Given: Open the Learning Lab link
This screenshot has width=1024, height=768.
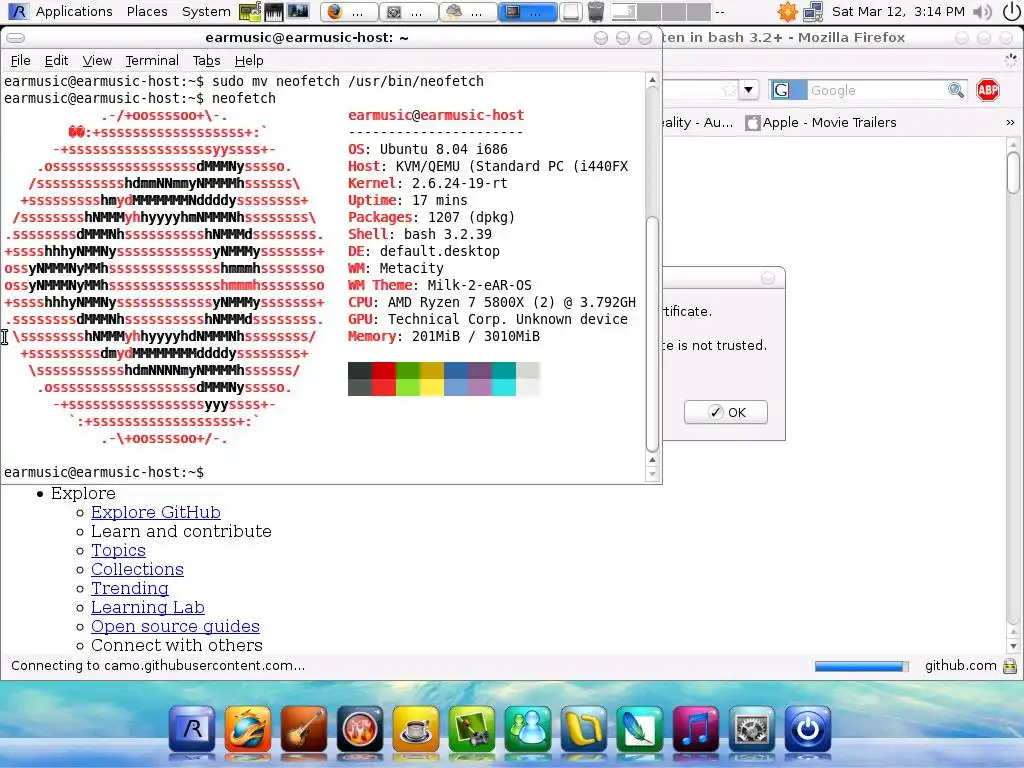Looking at the screenshot, I should (x=148, y=607).
